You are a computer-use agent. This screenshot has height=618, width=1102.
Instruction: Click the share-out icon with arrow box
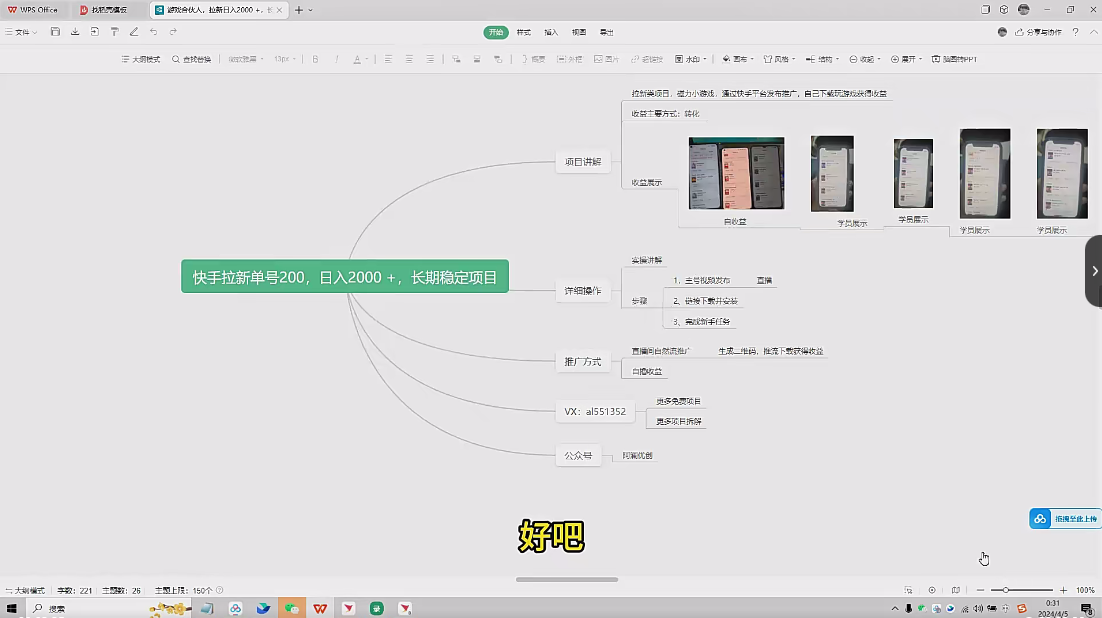point(95,32)
